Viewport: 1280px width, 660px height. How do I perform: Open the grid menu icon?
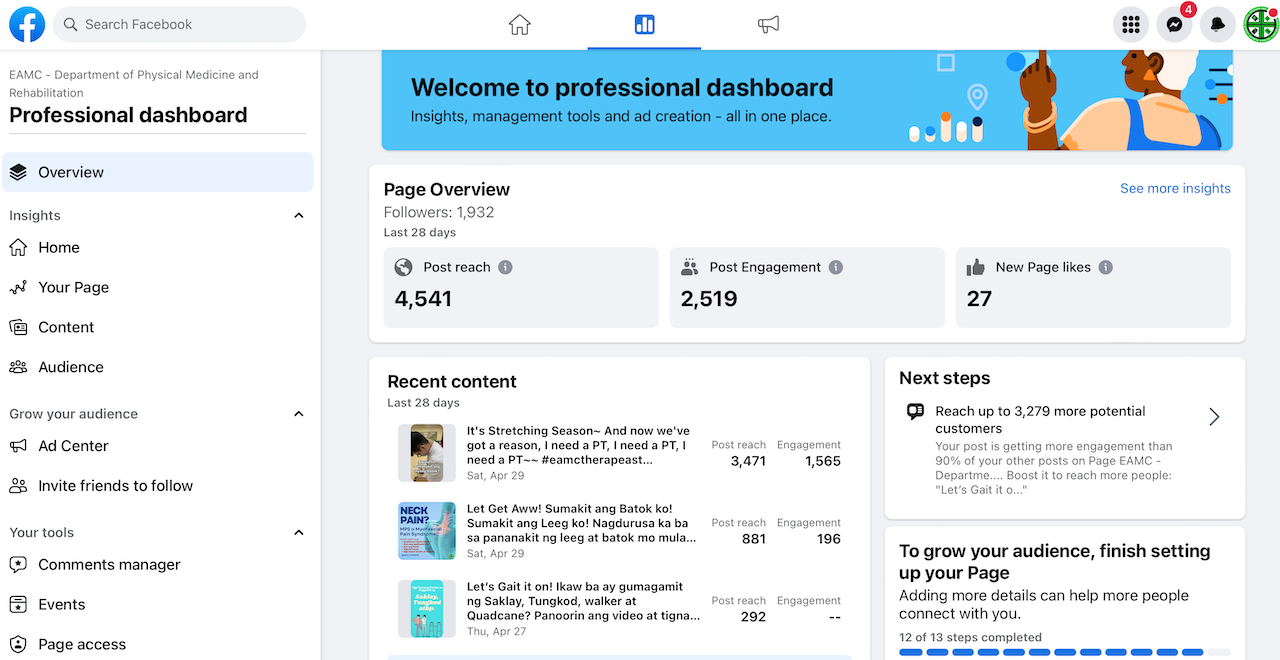(x=1131, y=25)
